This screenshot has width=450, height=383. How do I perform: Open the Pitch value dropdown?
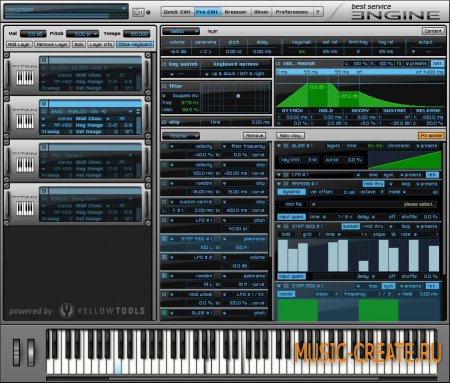(82, 34)
